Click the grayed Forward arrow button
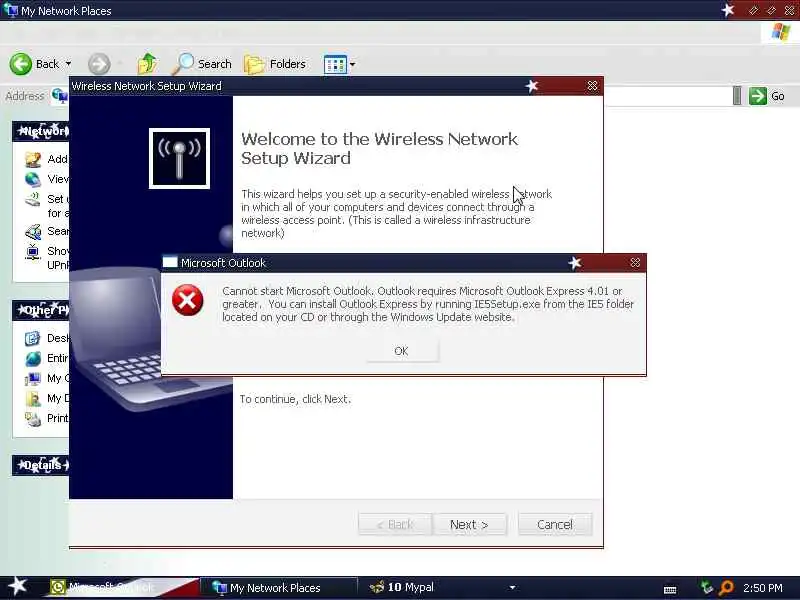This screenshot has height=600, width=800. [x=98, y=64]
